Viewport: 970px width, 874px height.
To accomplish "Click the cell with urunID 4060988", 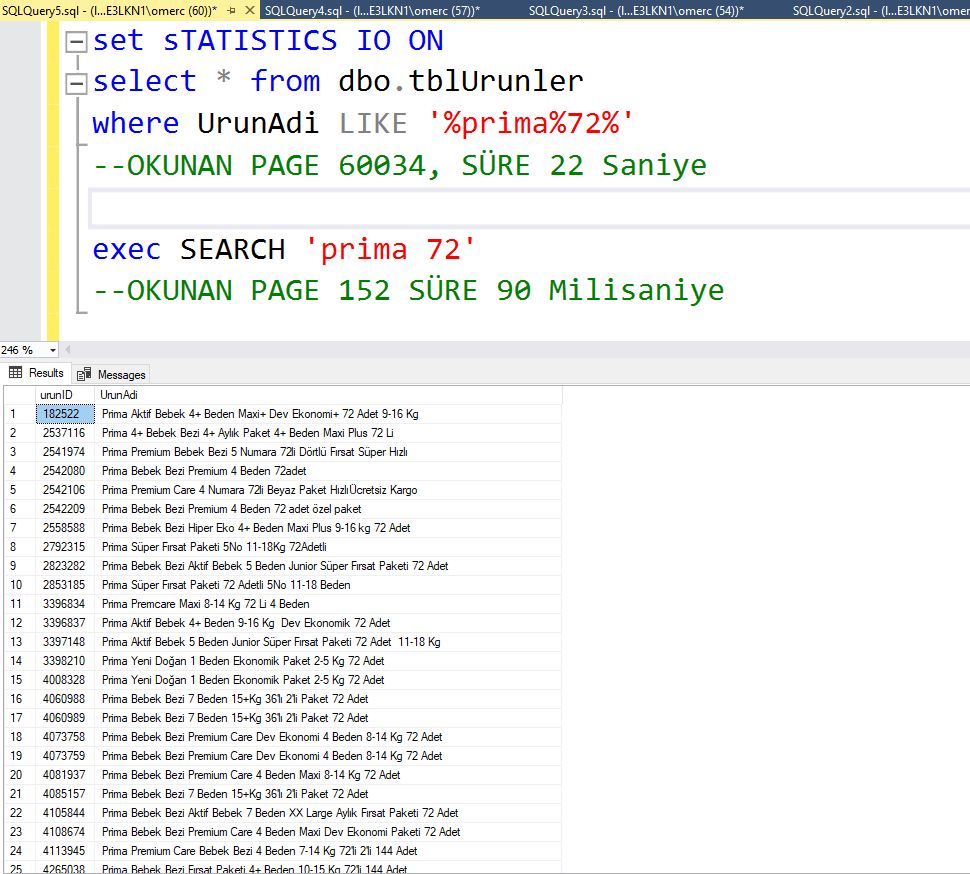I will (x=63, y=699).
